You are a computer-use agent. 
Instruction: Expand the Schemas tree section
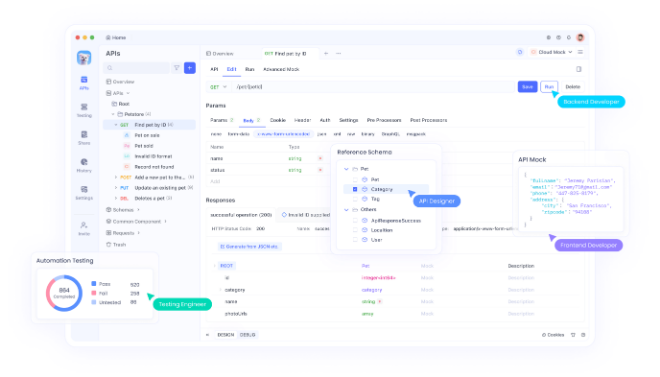click(124, 210)
